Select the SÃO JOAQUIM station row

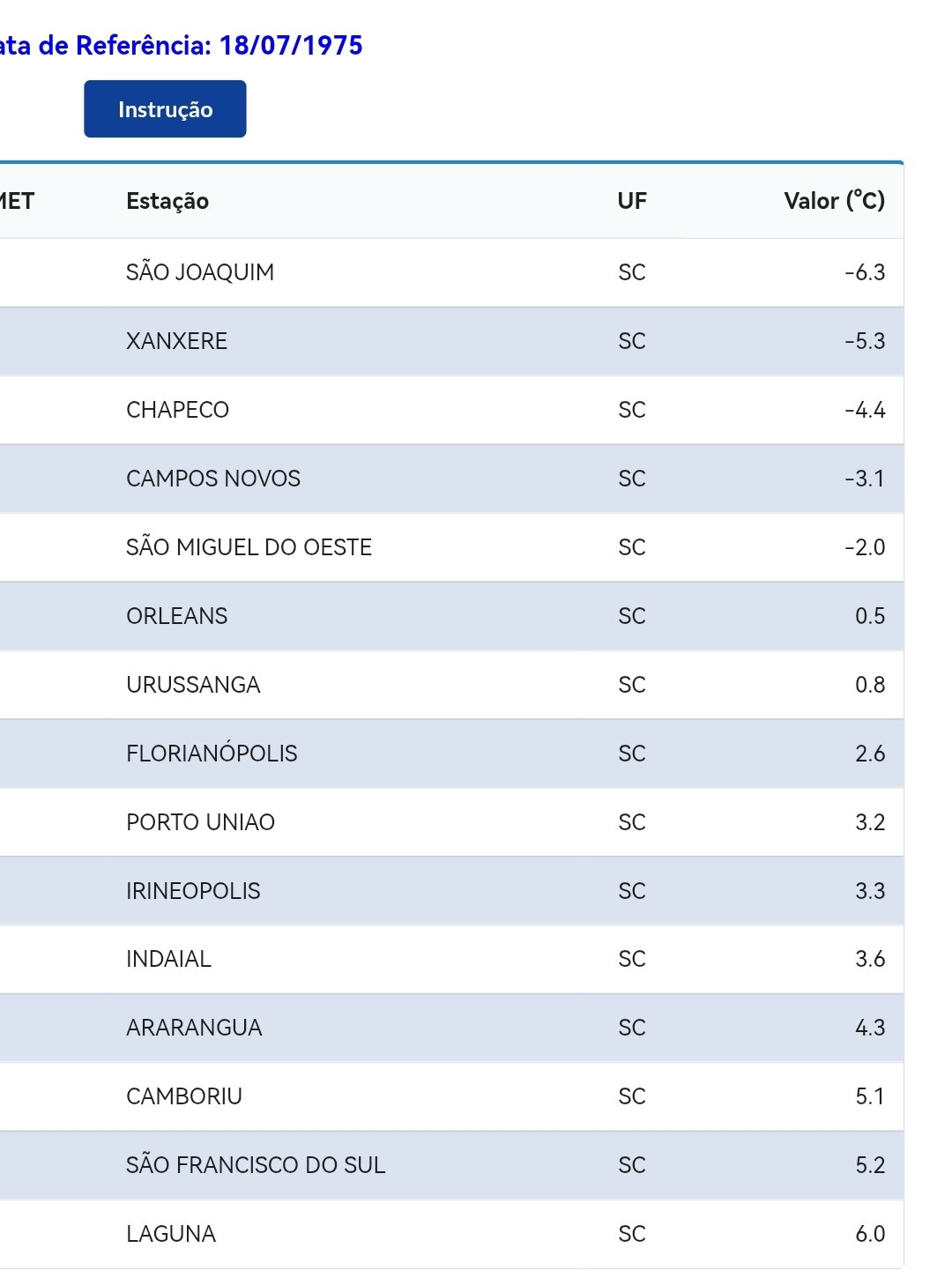[451, 272]
